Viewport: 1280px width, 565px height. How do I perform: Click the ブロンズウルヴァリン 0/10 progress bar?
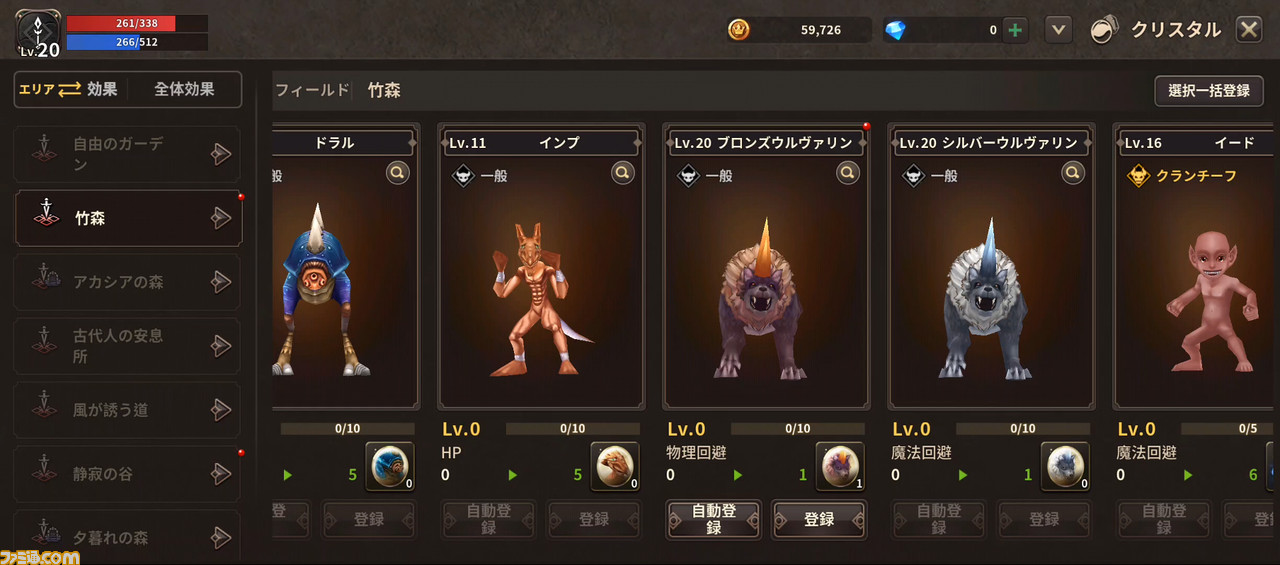click(797, 429)
